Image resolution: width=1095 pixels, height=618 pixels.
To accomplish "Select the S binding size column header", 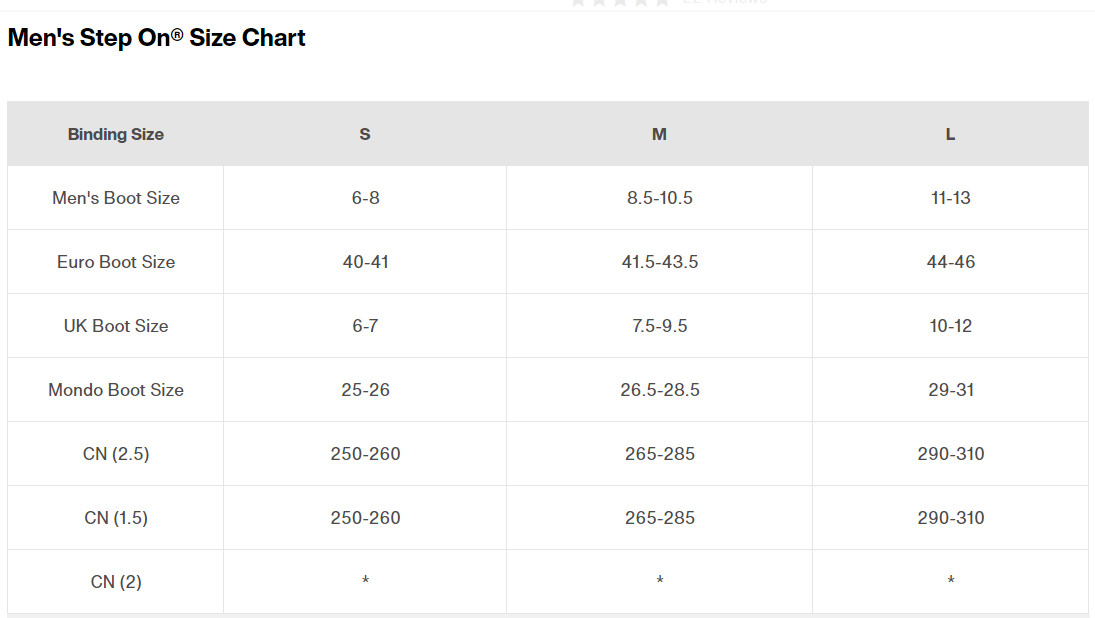I will tap(365, 134).
